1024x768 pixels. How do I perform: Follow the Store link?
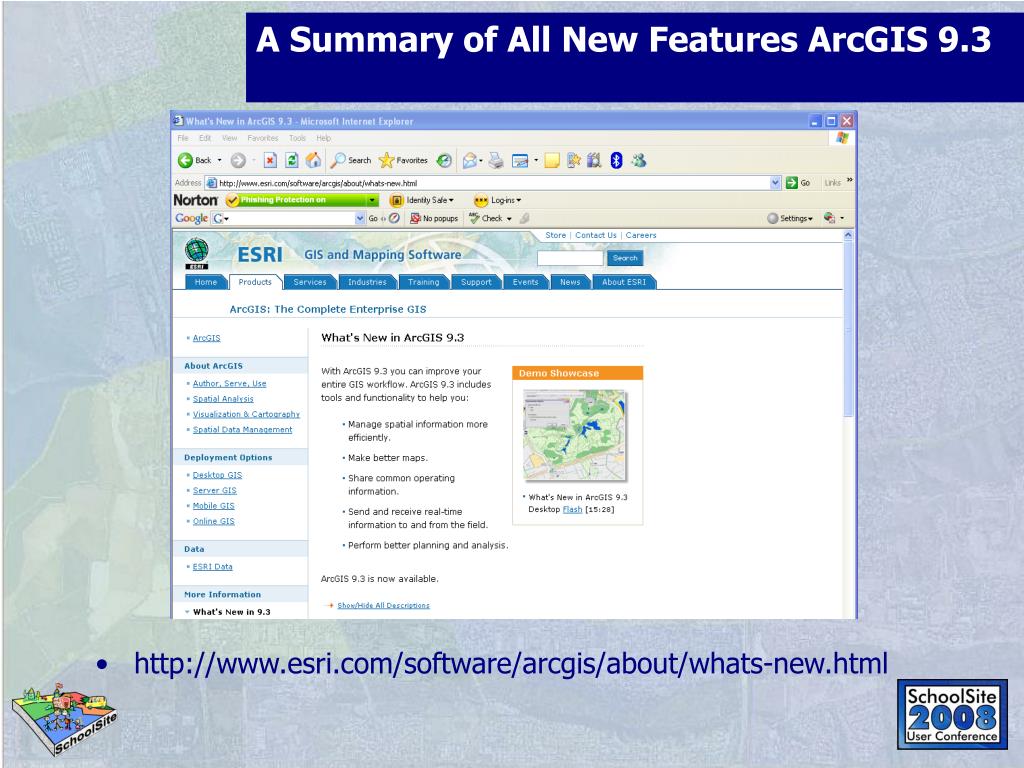(x=556, y=235)
